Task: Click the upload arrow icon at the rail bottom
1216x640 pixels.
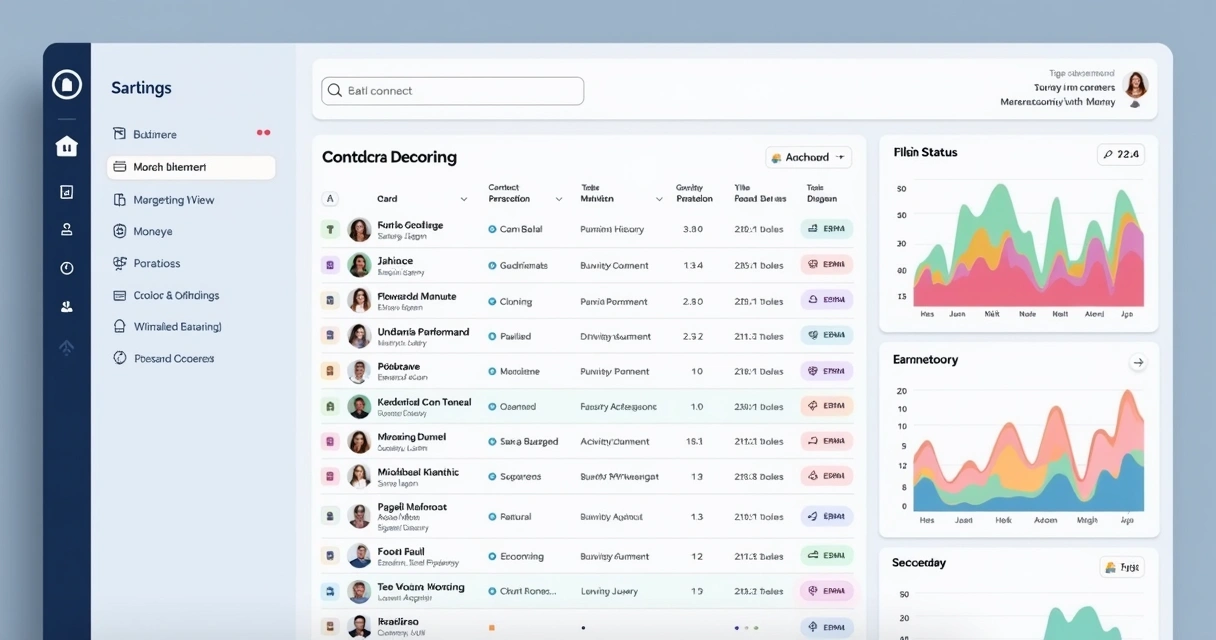Action: click(66, 347)
